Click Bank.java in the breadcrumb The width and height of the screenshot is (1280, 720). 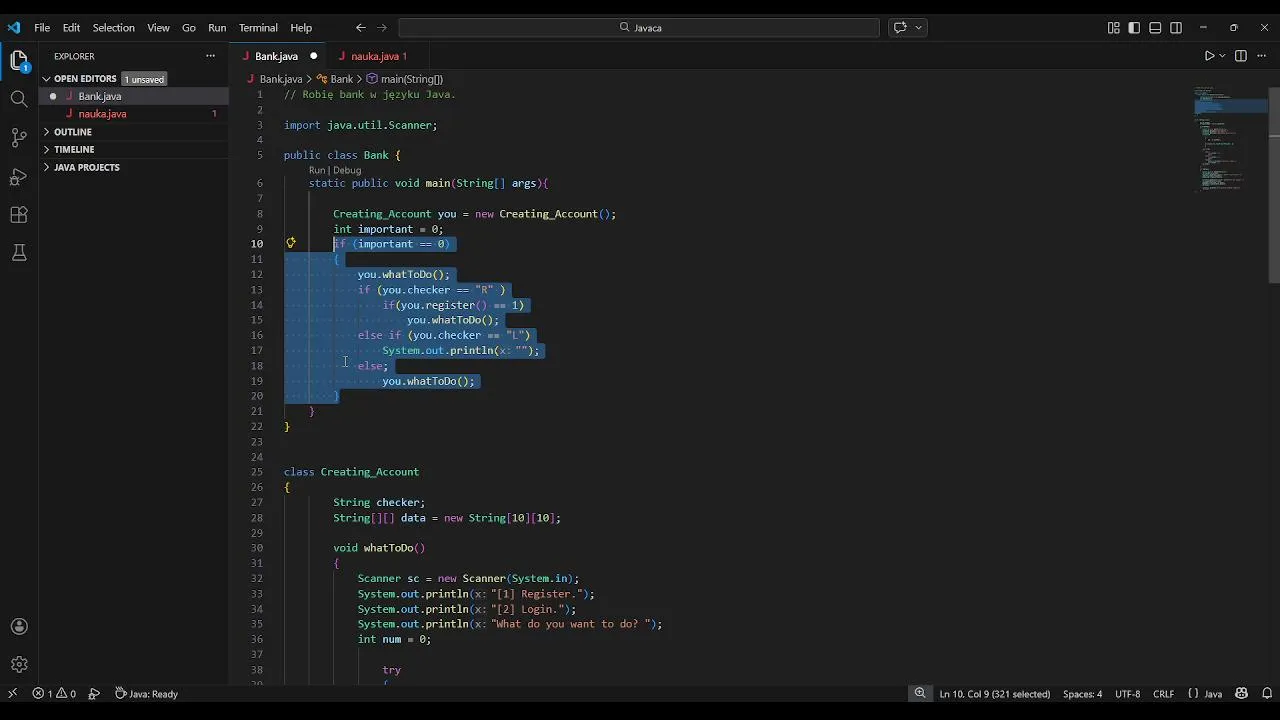(281, 79)
